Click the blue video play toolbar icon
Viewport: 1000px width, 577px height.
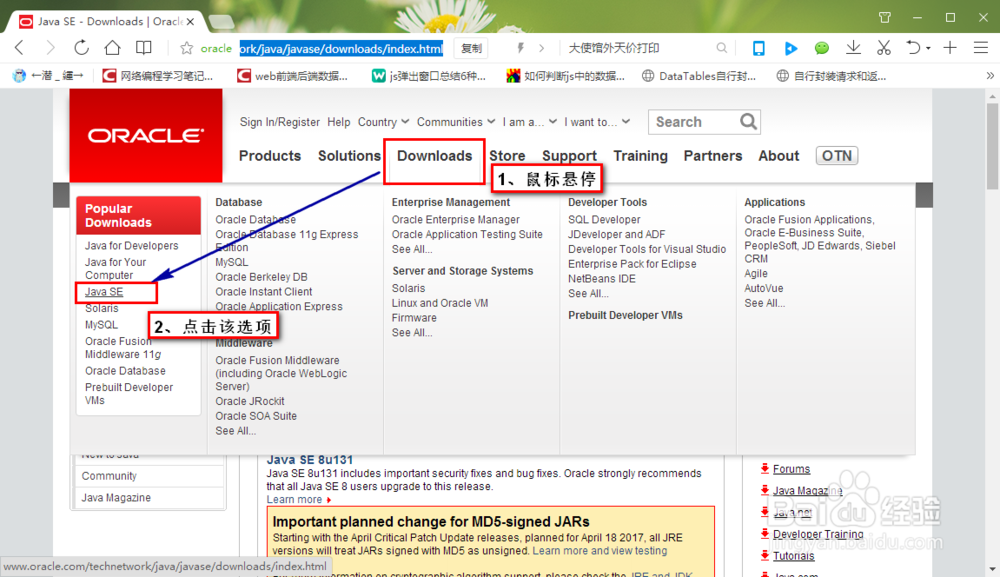[791, 48]
